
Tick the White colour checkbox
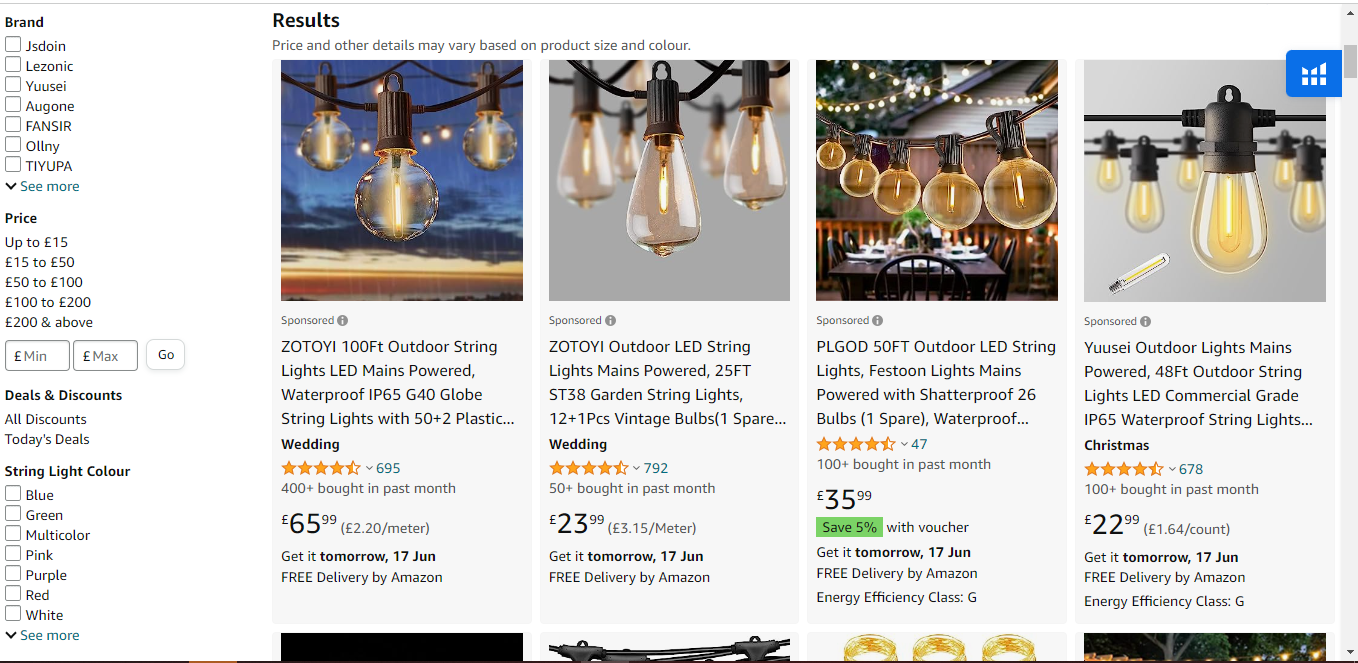(13, 614)
